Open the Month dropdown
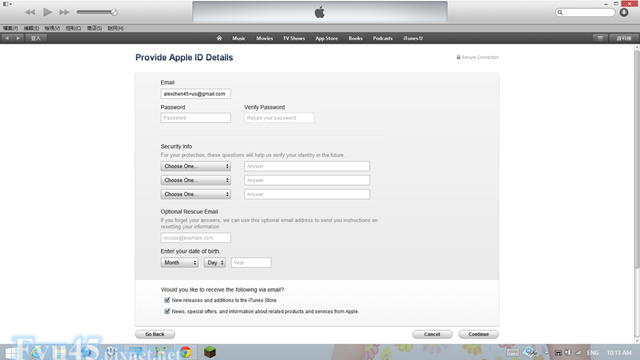The height and width of the screenshot is (360, 640). (x=179, y=262)
